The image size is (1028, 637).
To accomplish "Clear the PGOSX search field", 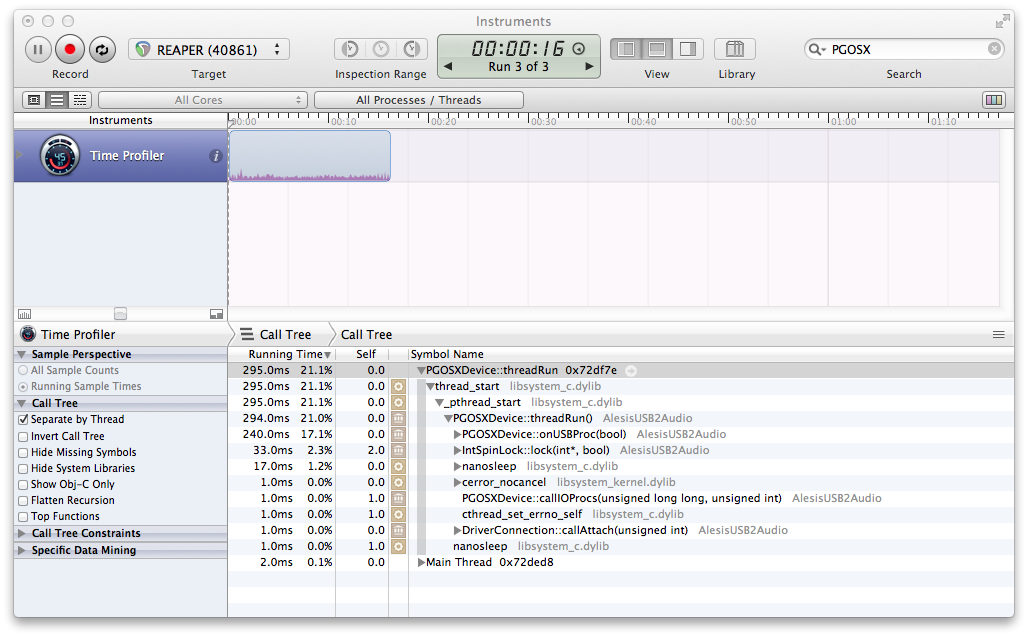I will pos(994,49).
